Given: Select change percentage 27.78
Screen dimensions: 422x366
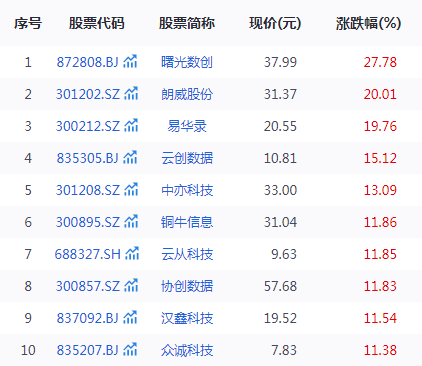Looking at the screenshot, I should [x=380, y=62].
